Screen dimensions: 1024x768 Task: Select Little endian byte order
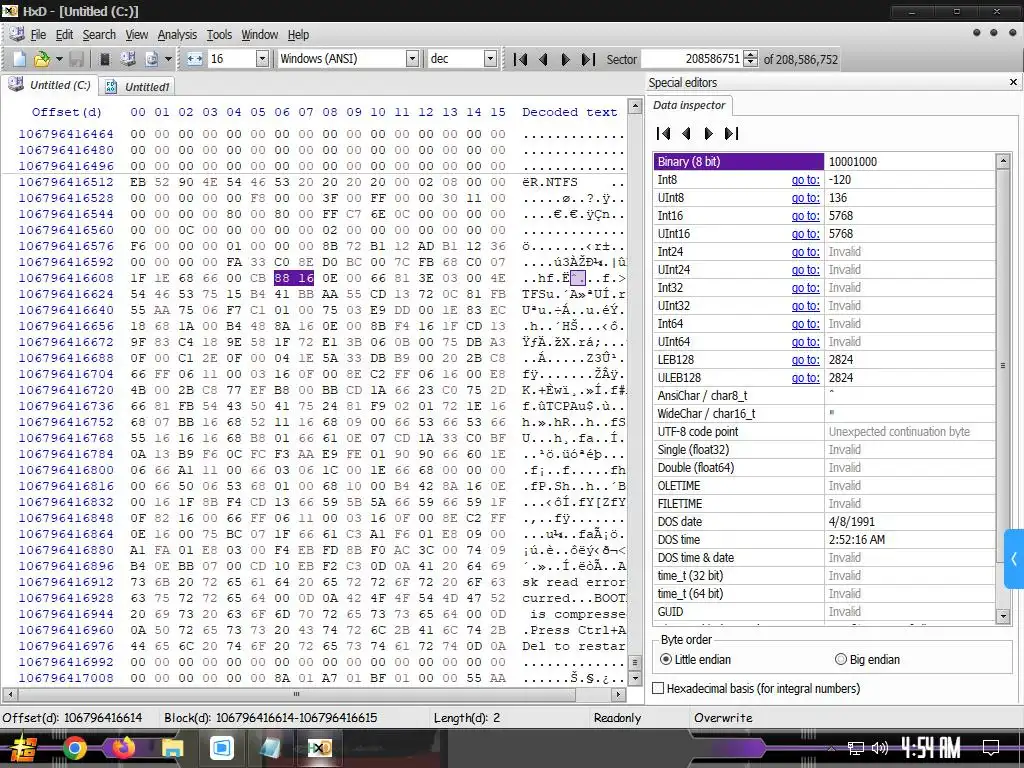pyautogui.click(x=695, y=660)
